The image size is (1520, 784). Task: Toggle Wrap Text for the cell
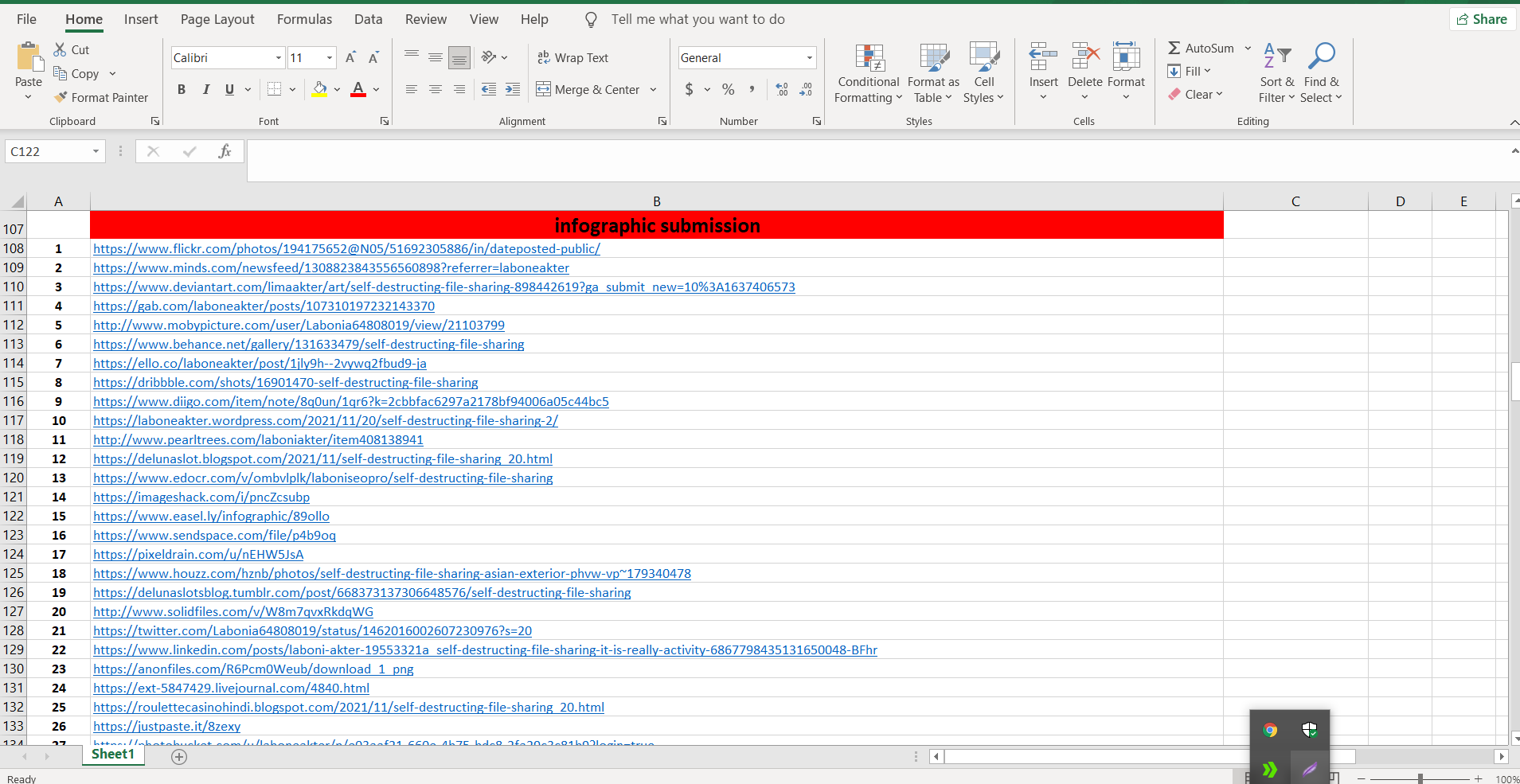click(x=573, y=57)
